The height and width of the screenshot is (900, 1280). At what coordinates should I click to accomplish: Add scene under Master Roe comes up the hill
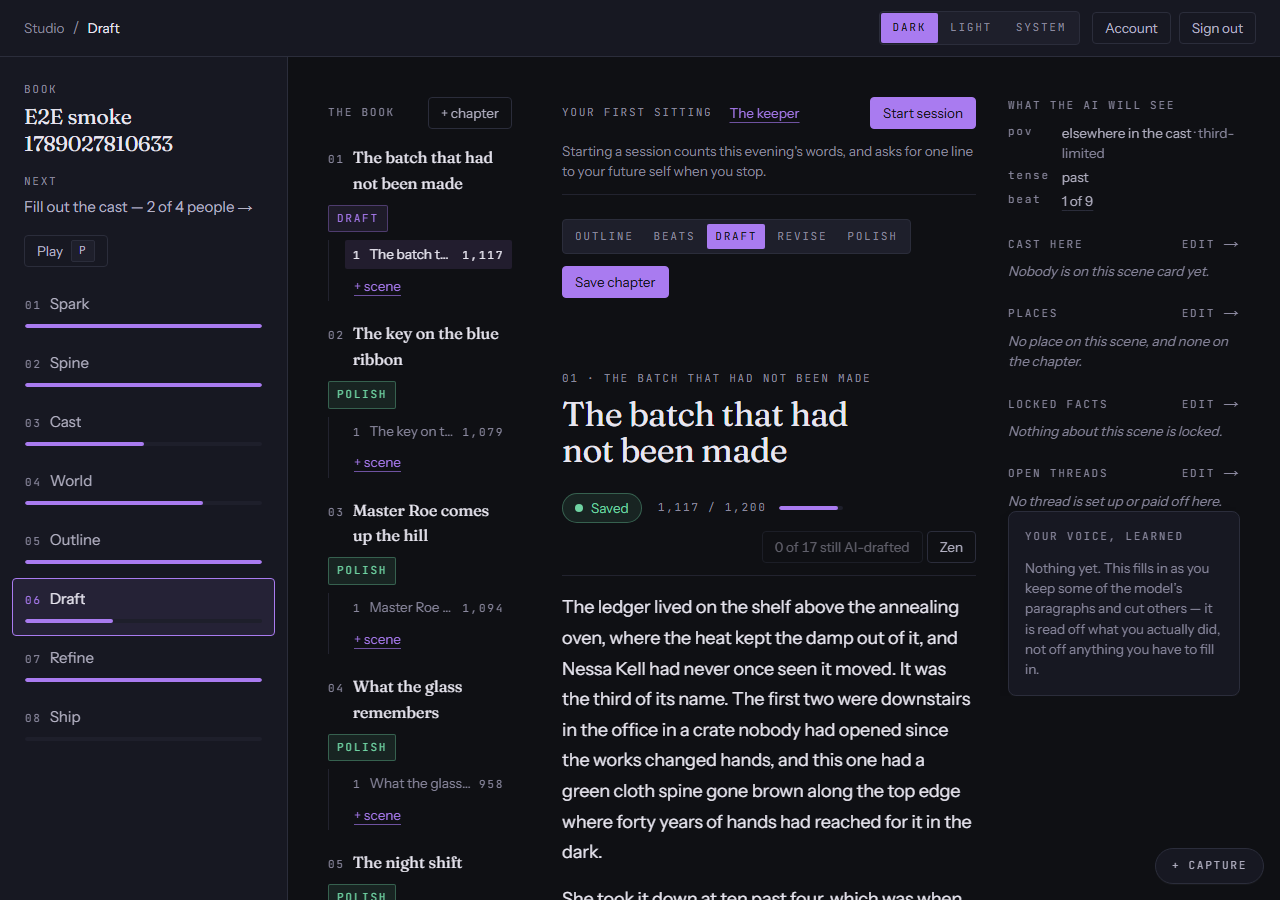[377, 640]
